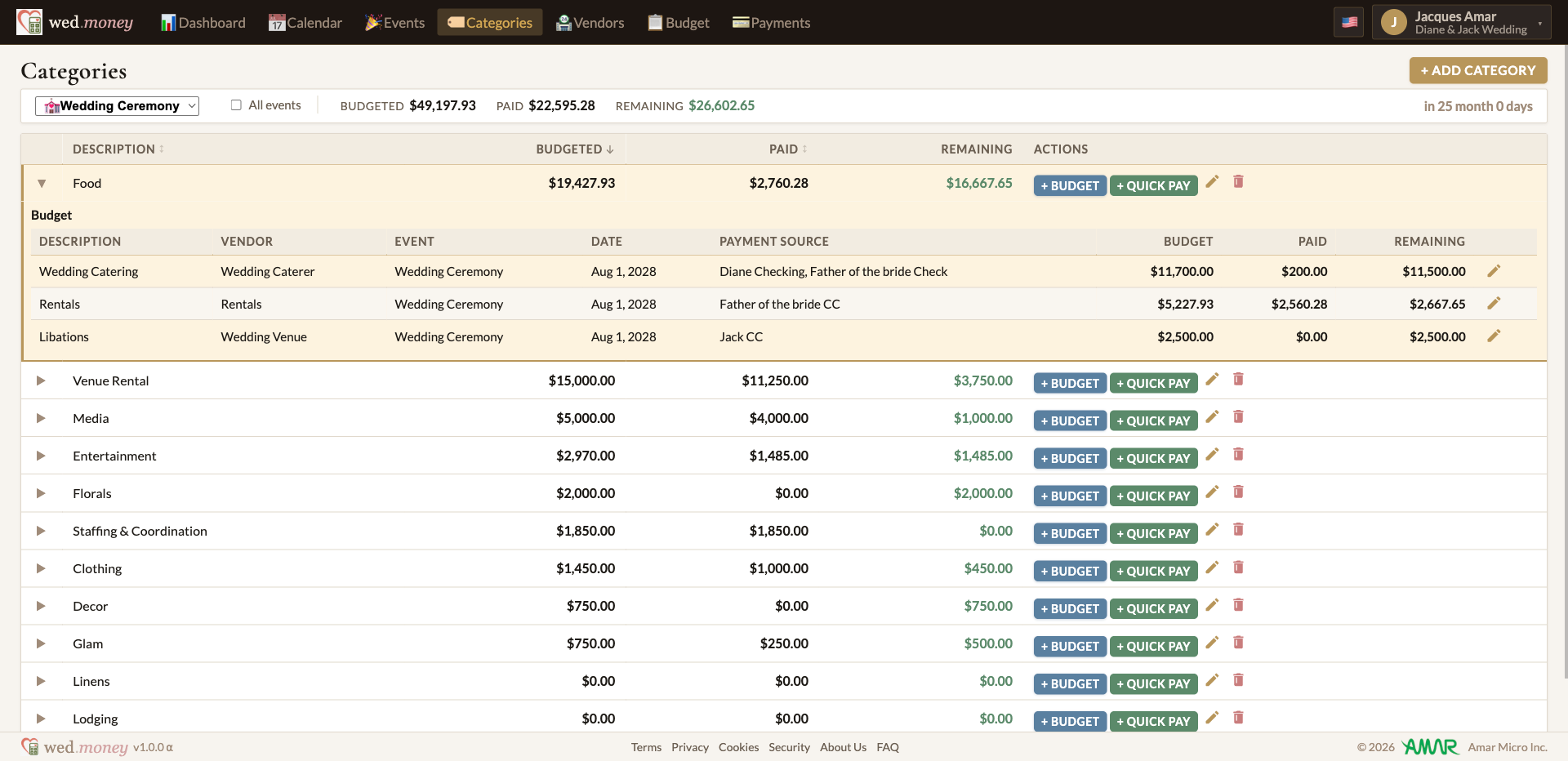Delete the Linens category

pyautogui.click(x=1238, y=679)
